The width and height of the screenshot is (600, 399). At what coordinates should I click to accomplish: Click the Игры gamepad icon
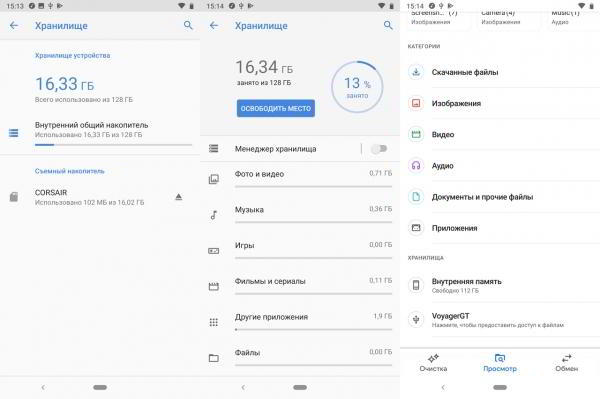(x=214, y=251)
